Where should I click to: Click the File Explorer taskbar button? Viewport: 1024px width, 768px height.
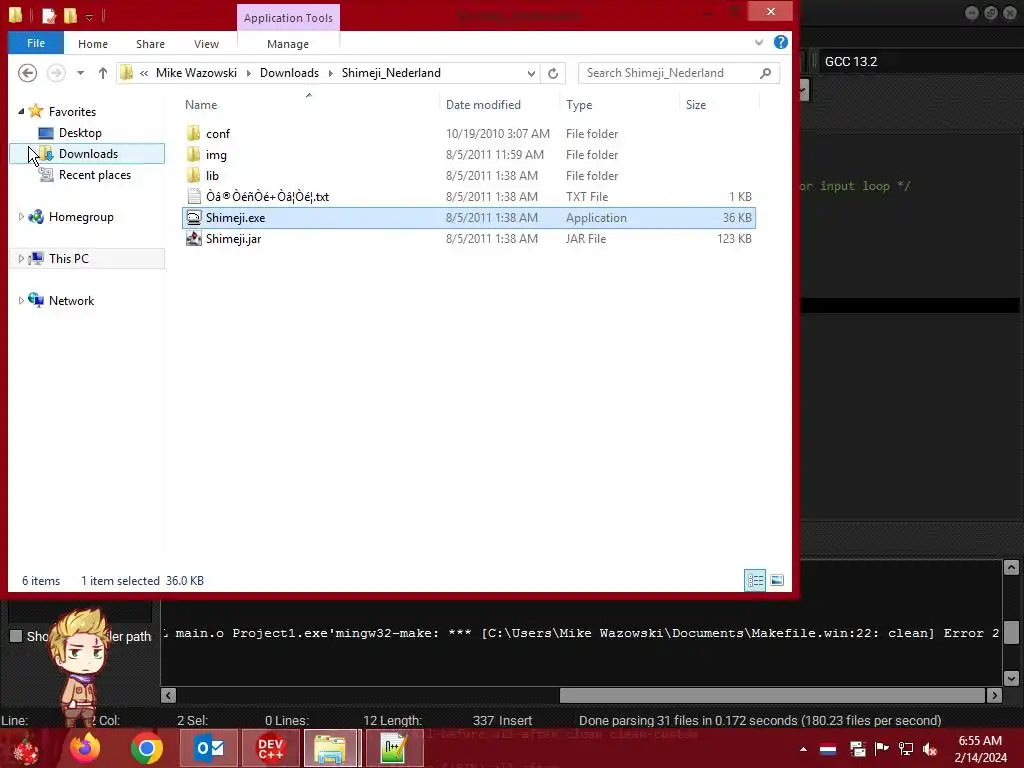pos(331,748)
